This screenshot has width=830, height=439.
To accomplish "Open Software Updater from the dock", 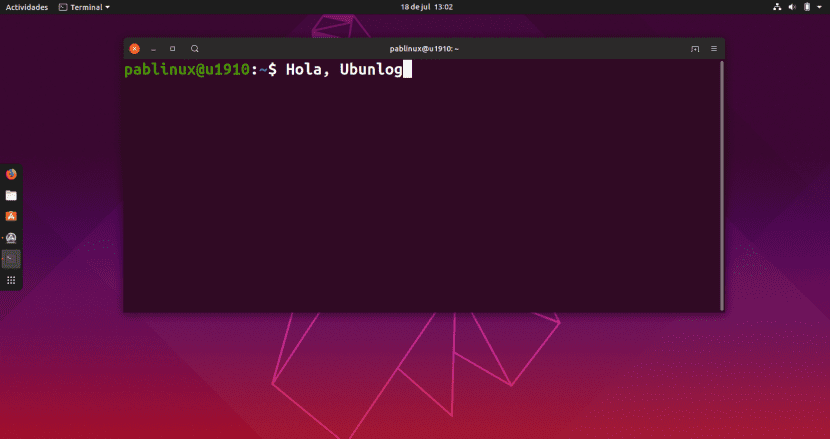I will 11,238.
